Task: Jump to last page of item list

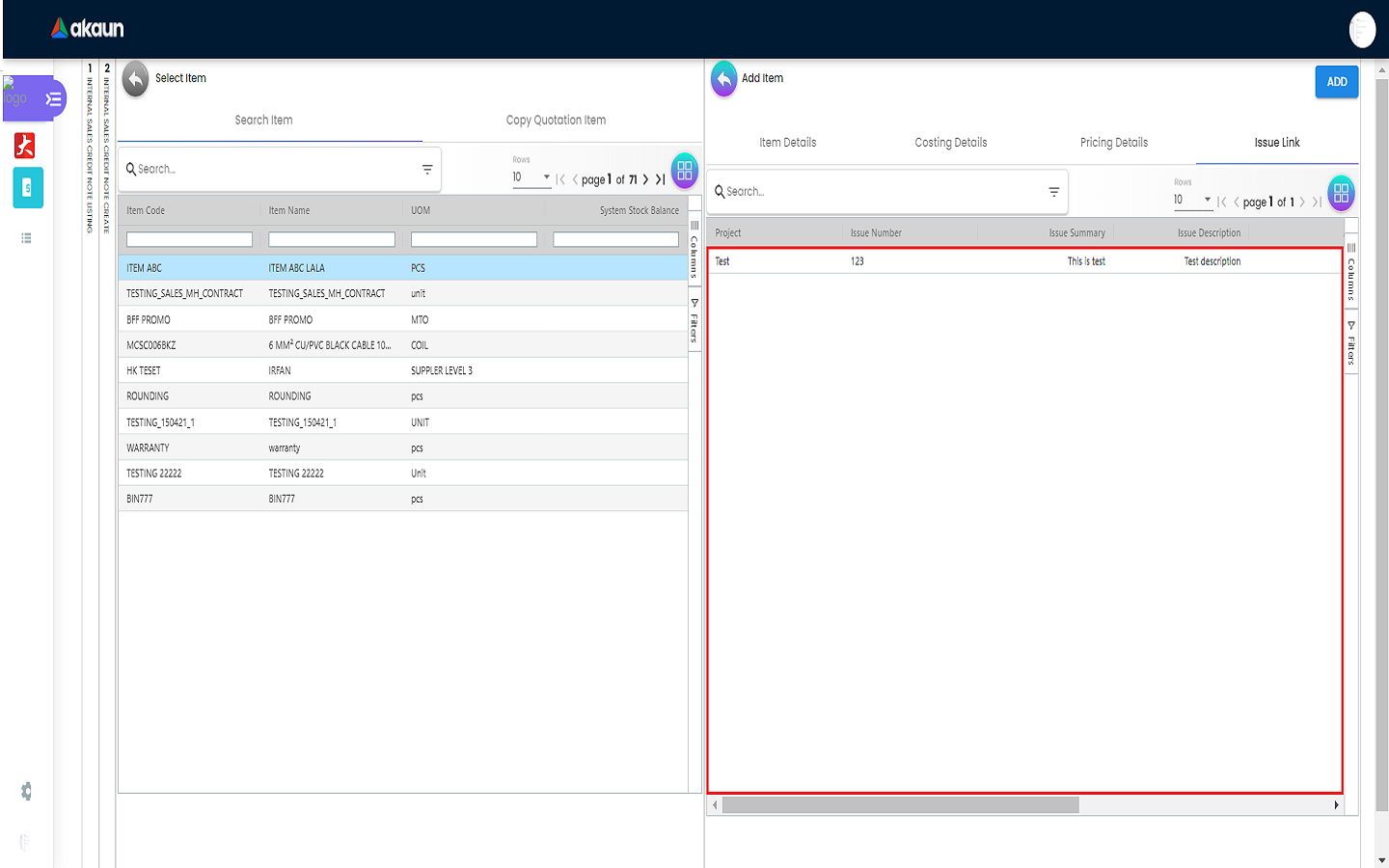Action: point(661,179)
